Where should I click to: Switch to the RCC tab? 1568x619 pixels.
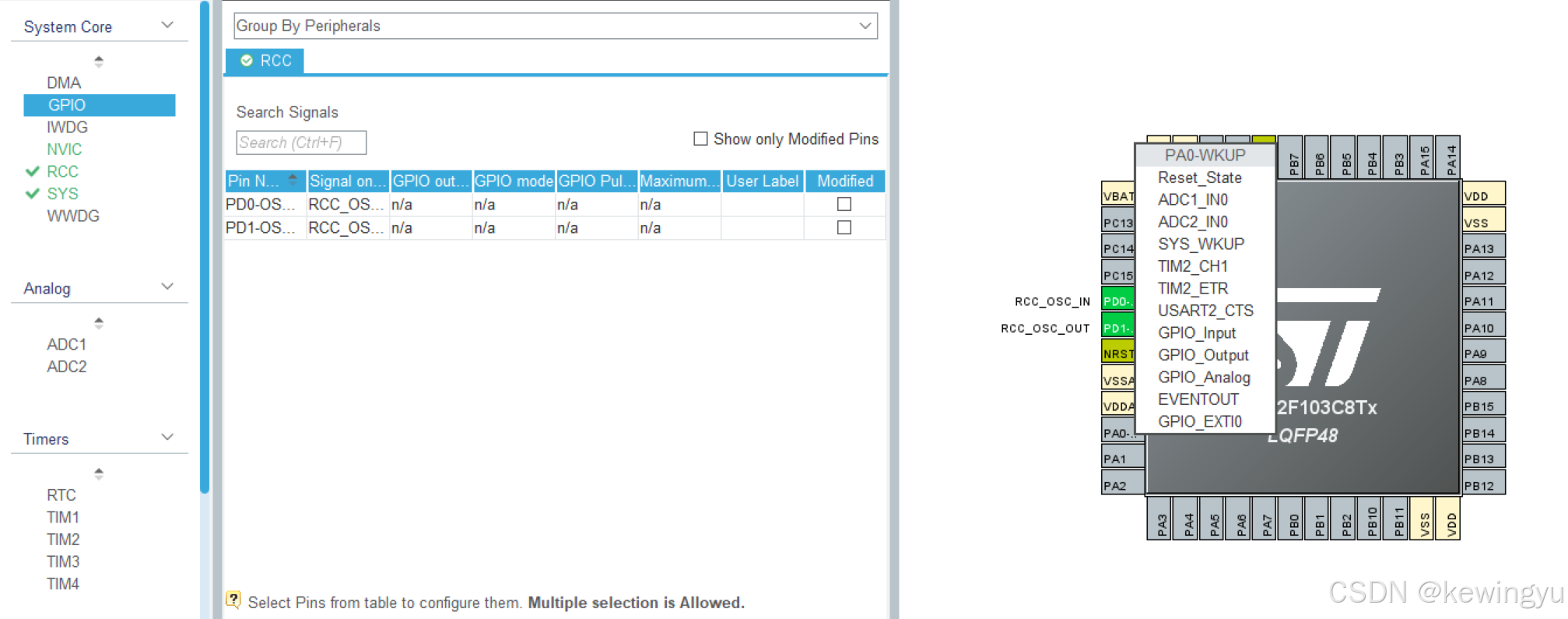265,61
